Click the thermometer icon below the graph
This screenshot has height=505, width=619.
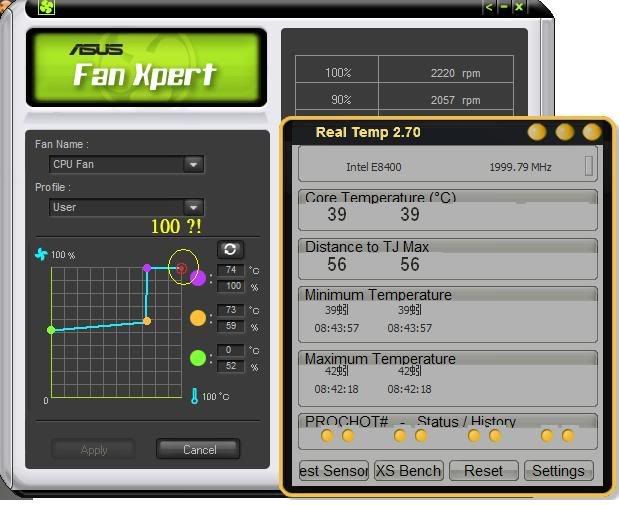pos(195,396)
